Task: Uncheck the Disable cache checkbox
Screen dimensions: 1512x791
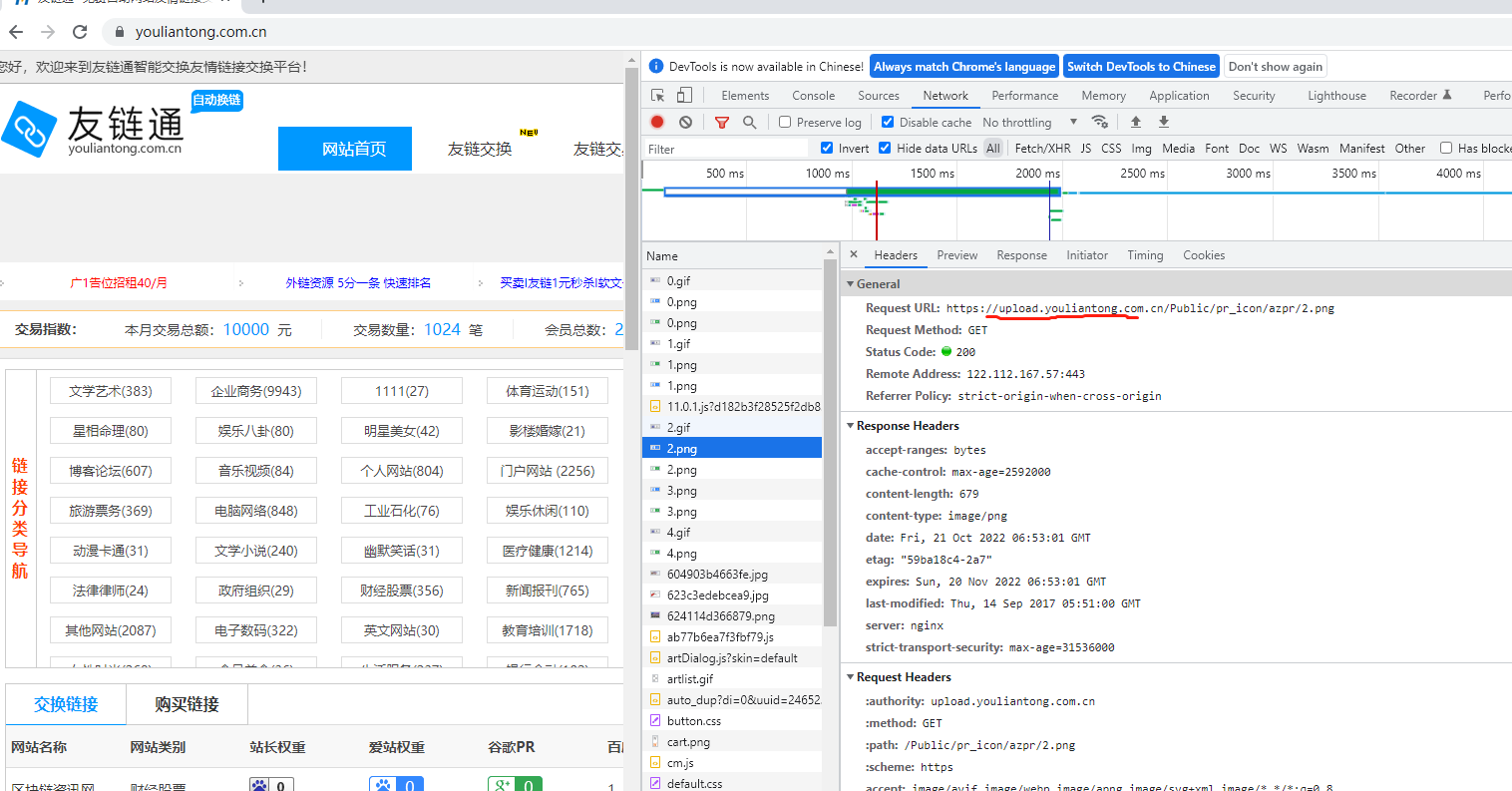Action: [888, 122]
